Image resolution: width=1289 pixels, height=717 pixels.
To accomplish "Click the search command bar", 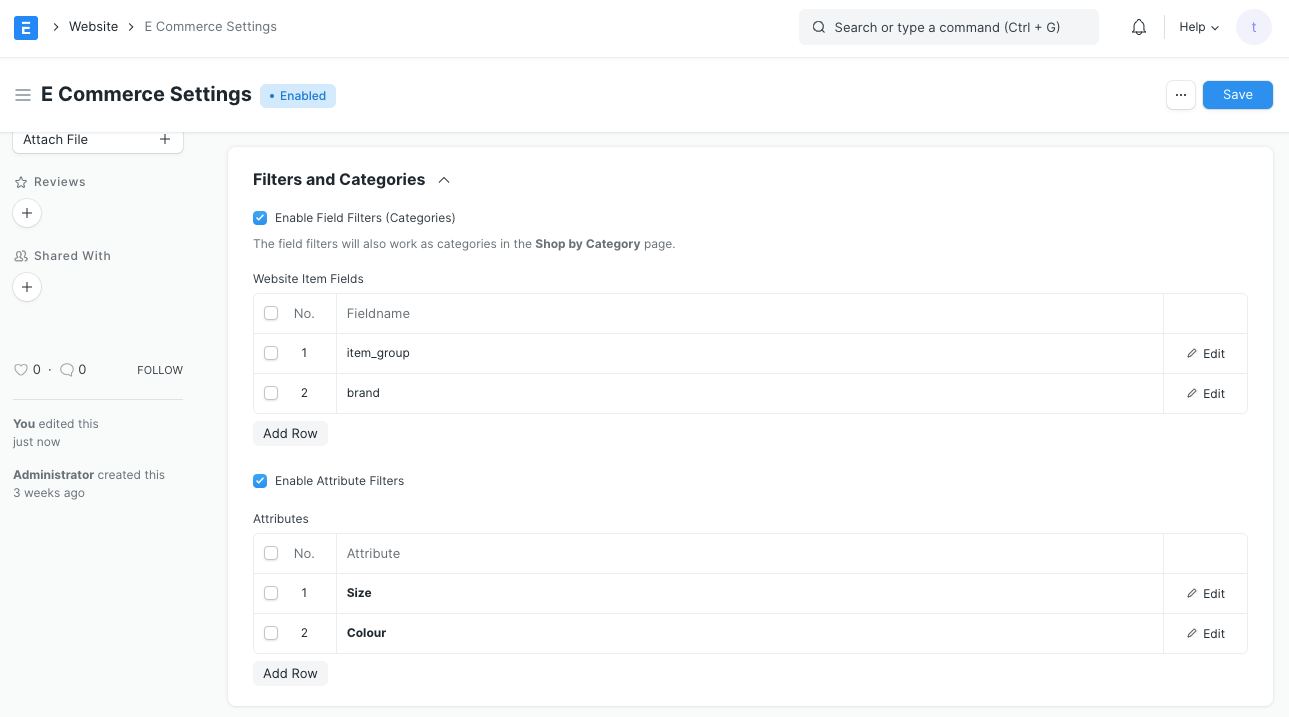I will (947, 27).
